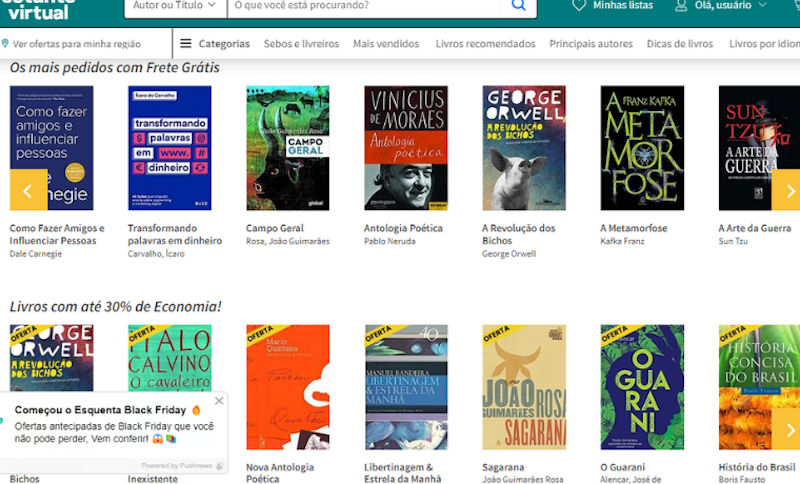The height and width of the screenshot is (484, 800).
Task: Click História do Brasil title link
Action: (757, 467)
